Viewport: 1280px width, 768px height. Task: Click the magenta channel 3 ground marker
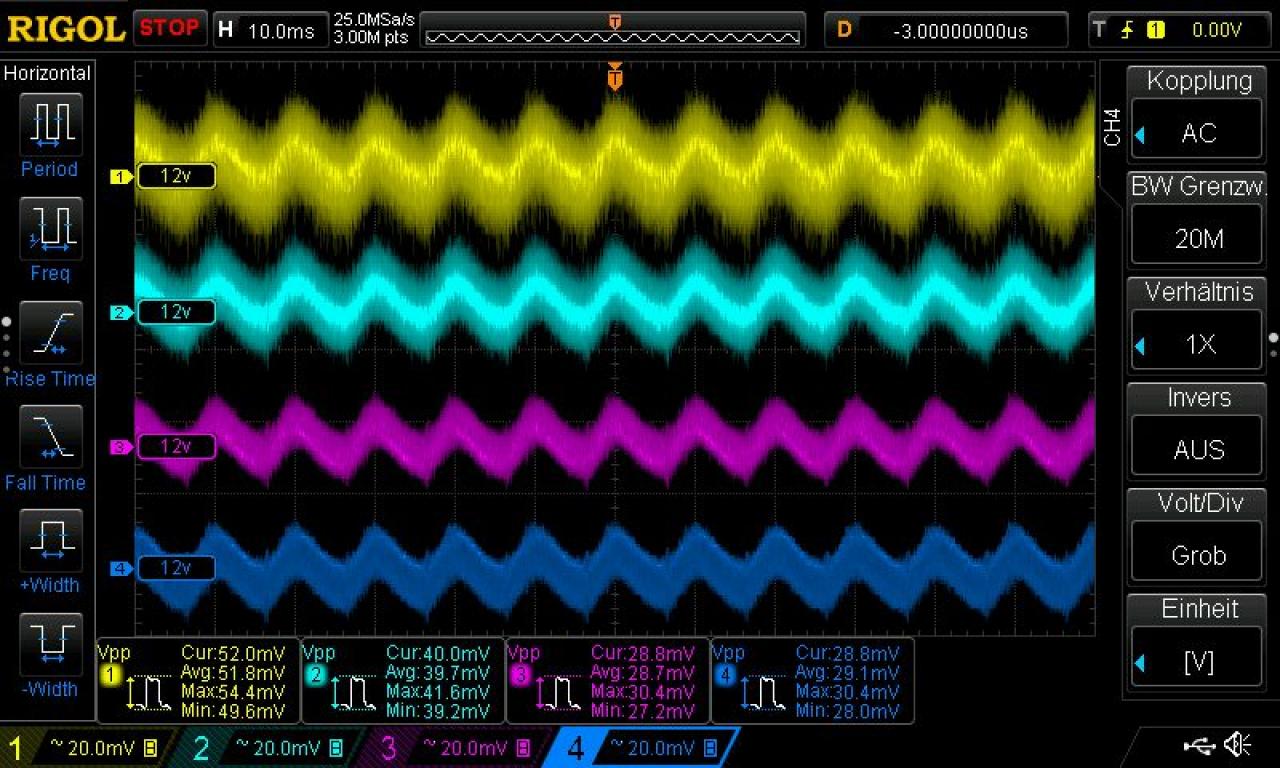tap(121, 447)
